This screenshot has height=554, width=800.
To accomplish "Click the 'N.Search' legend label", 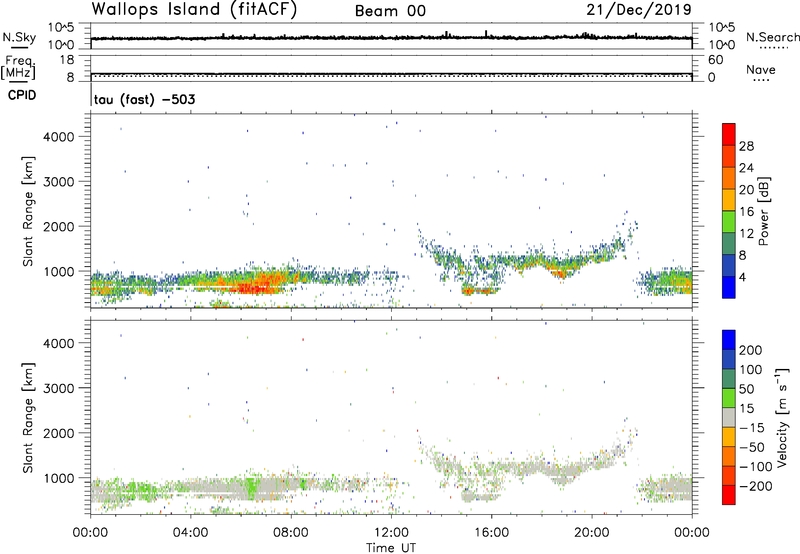I will [772, 37].
